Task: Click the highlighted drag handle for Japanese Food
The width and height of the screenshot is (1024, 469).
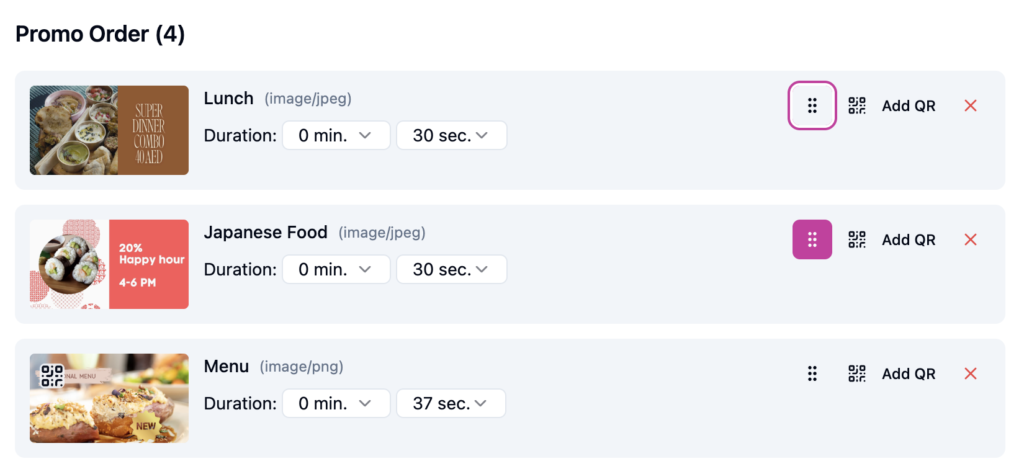Action: pyautogui.click(x=812, y=240)
